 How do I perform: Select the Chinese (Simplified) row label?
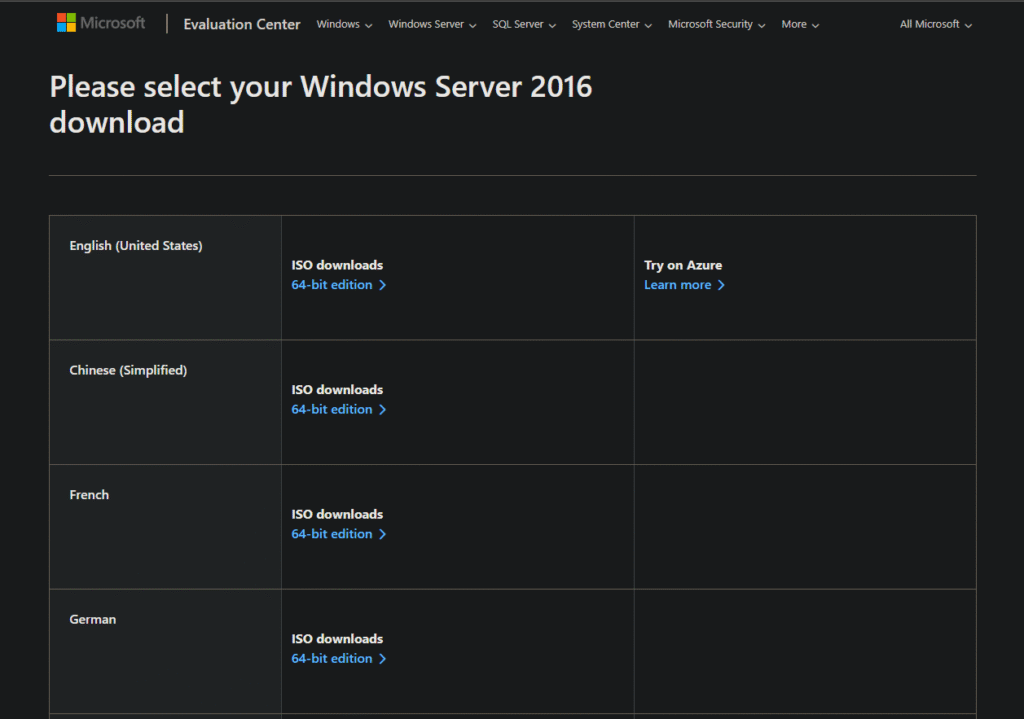128,370
